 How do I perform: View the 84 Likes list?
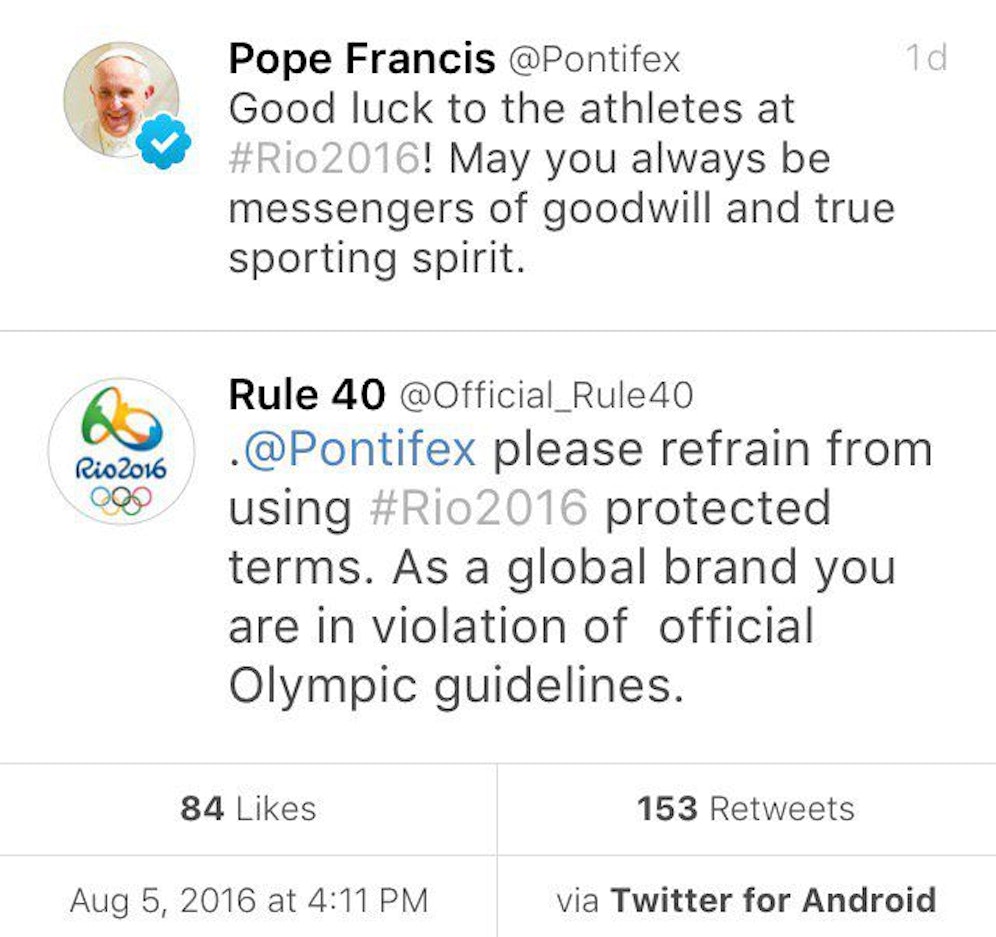(248, 808)
